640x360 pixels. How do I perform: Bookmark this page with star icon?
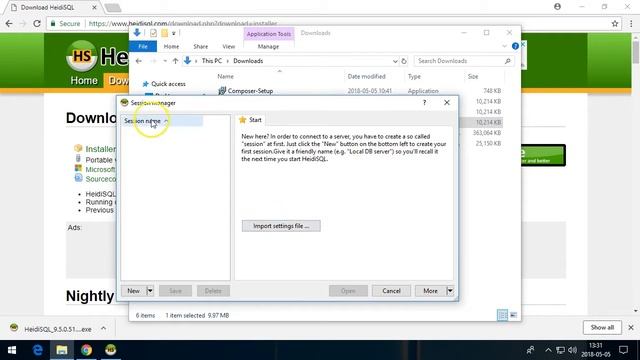(x=615, y=24)
